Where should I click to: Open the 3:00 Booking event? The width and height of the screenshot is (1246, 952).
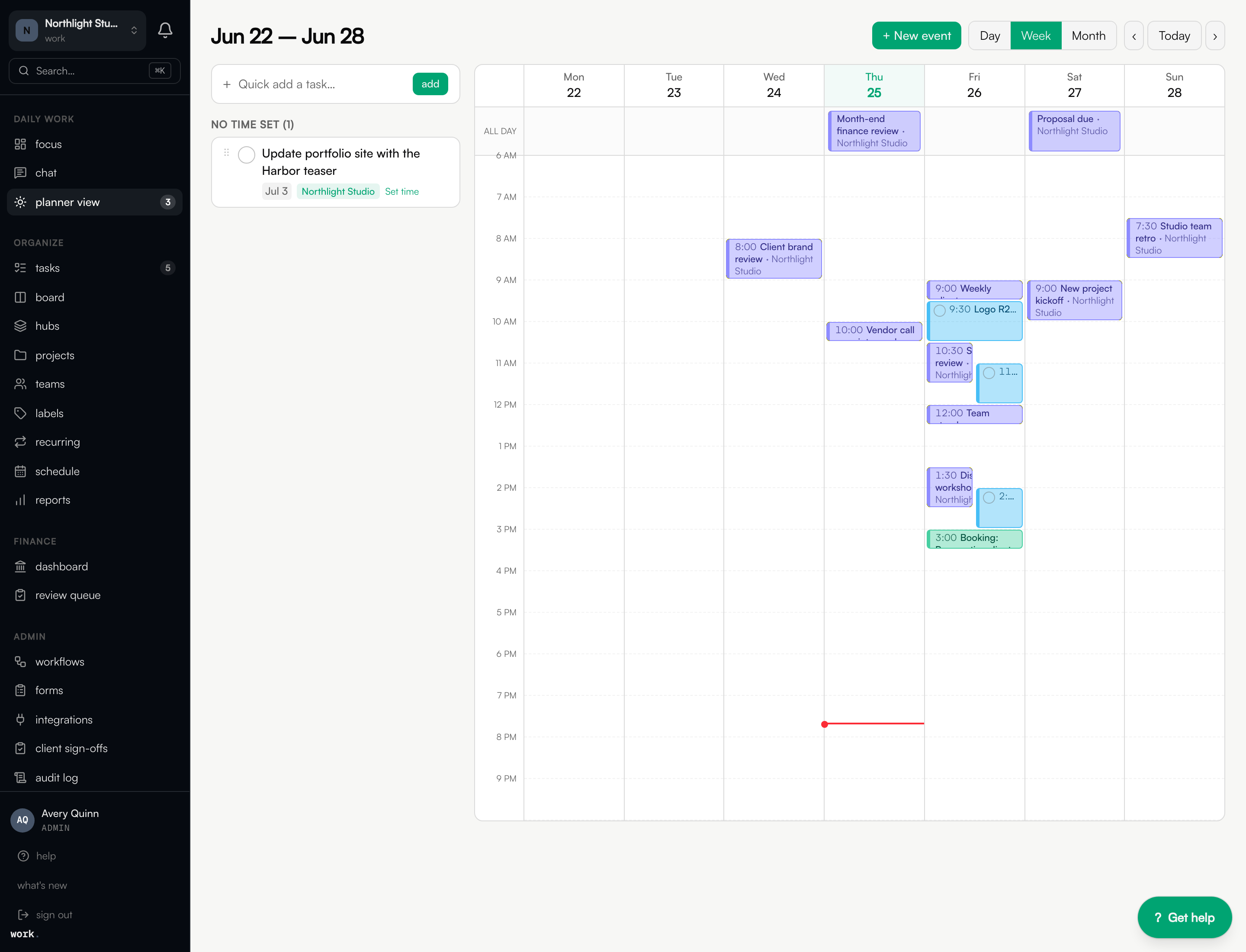pyautogui.click(x=974, y=539)
